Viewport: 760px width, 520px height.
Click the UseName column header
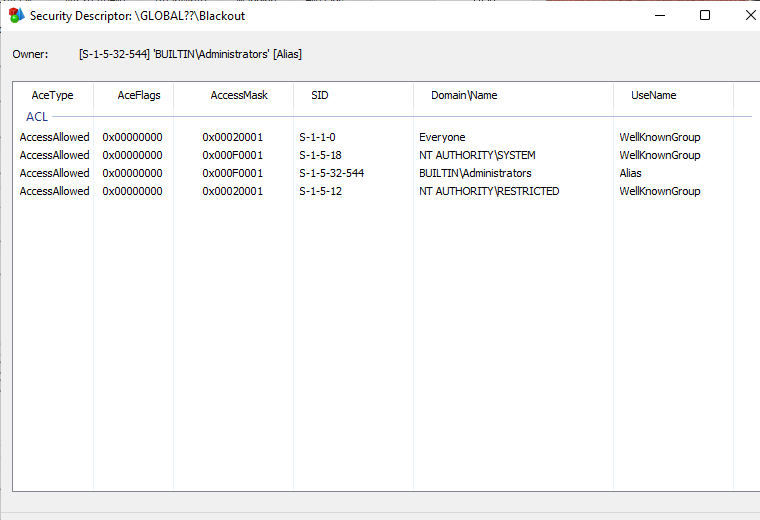653,95
